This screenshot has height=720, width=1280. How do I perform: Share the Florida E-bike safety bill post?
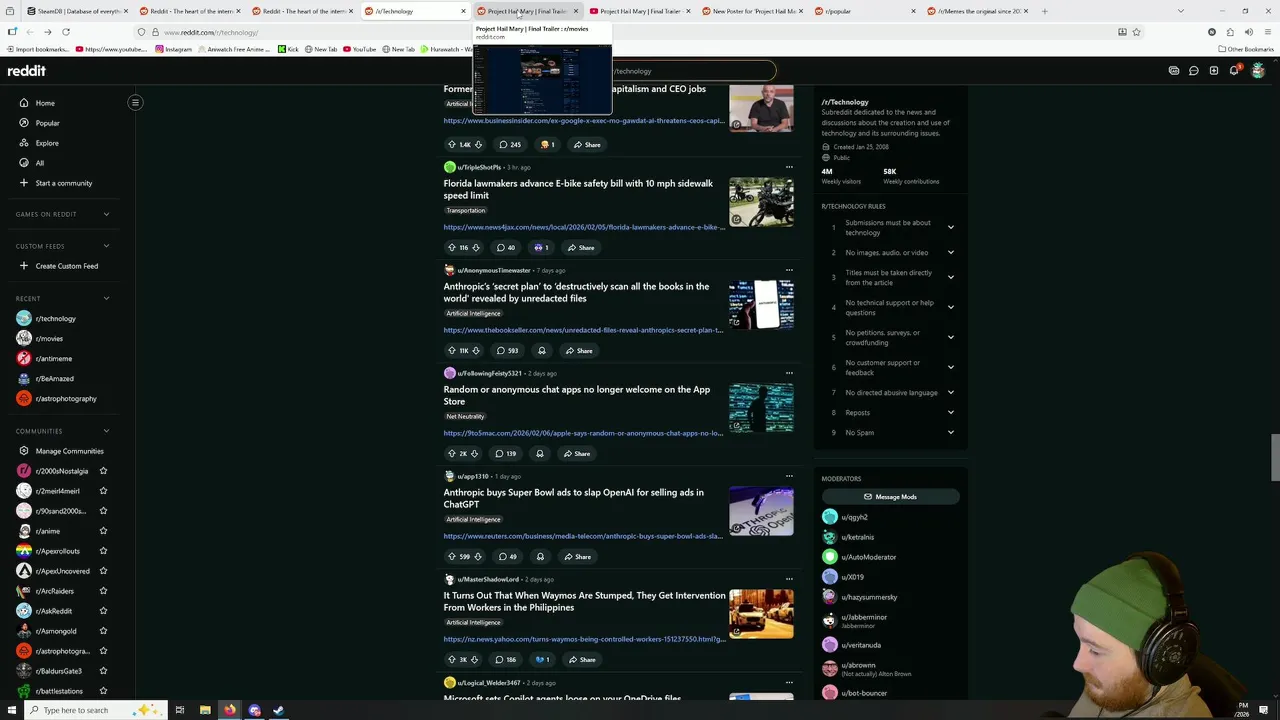tap(581, 247)
